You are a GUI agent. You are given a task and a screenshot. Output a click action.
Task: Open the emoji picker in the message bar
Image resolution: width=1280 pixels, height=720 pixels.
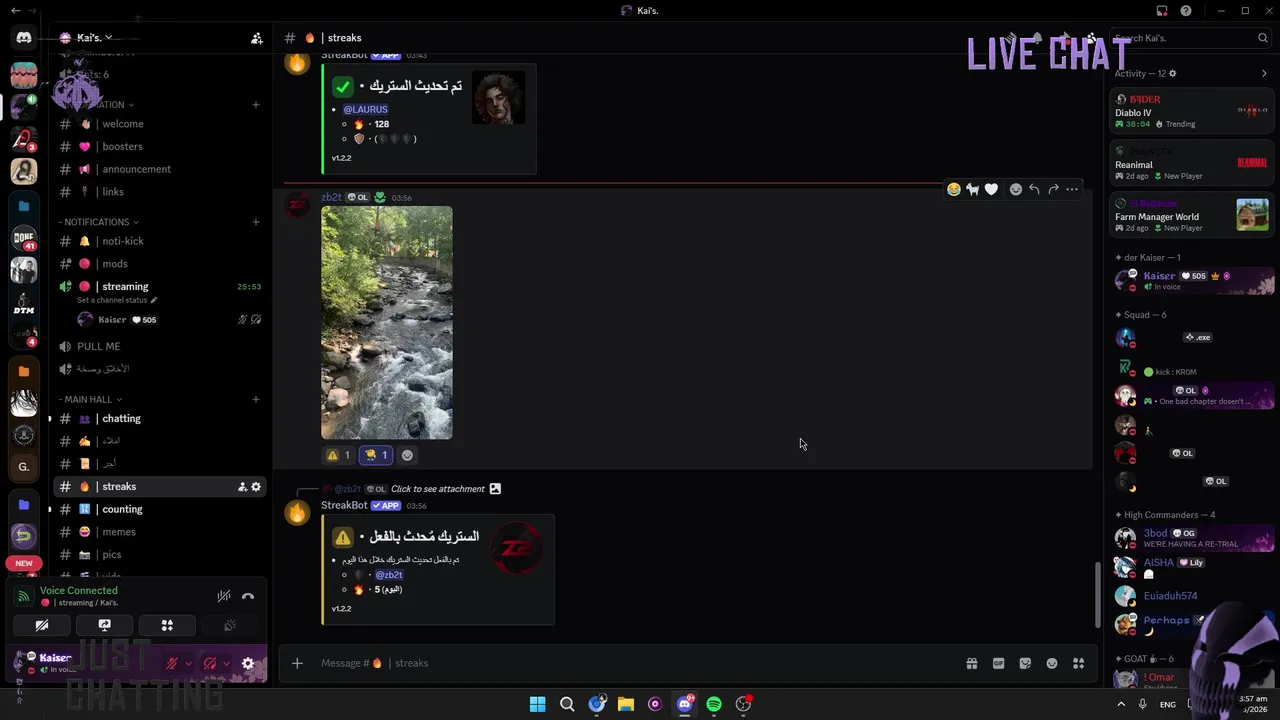click(1052, 663)
